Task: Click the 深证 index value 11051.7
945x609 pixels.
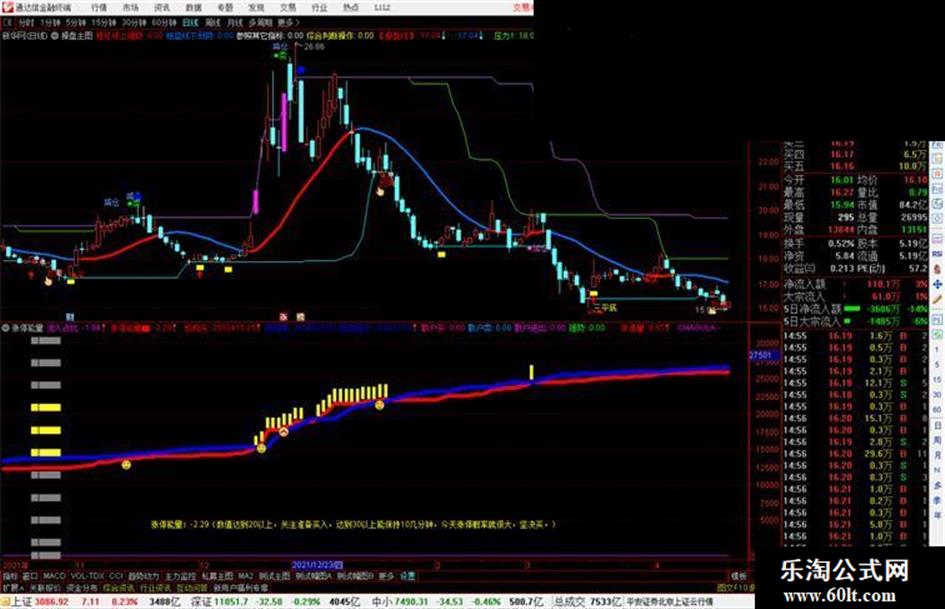Action: pyautogui.click(x=231, y=602)
